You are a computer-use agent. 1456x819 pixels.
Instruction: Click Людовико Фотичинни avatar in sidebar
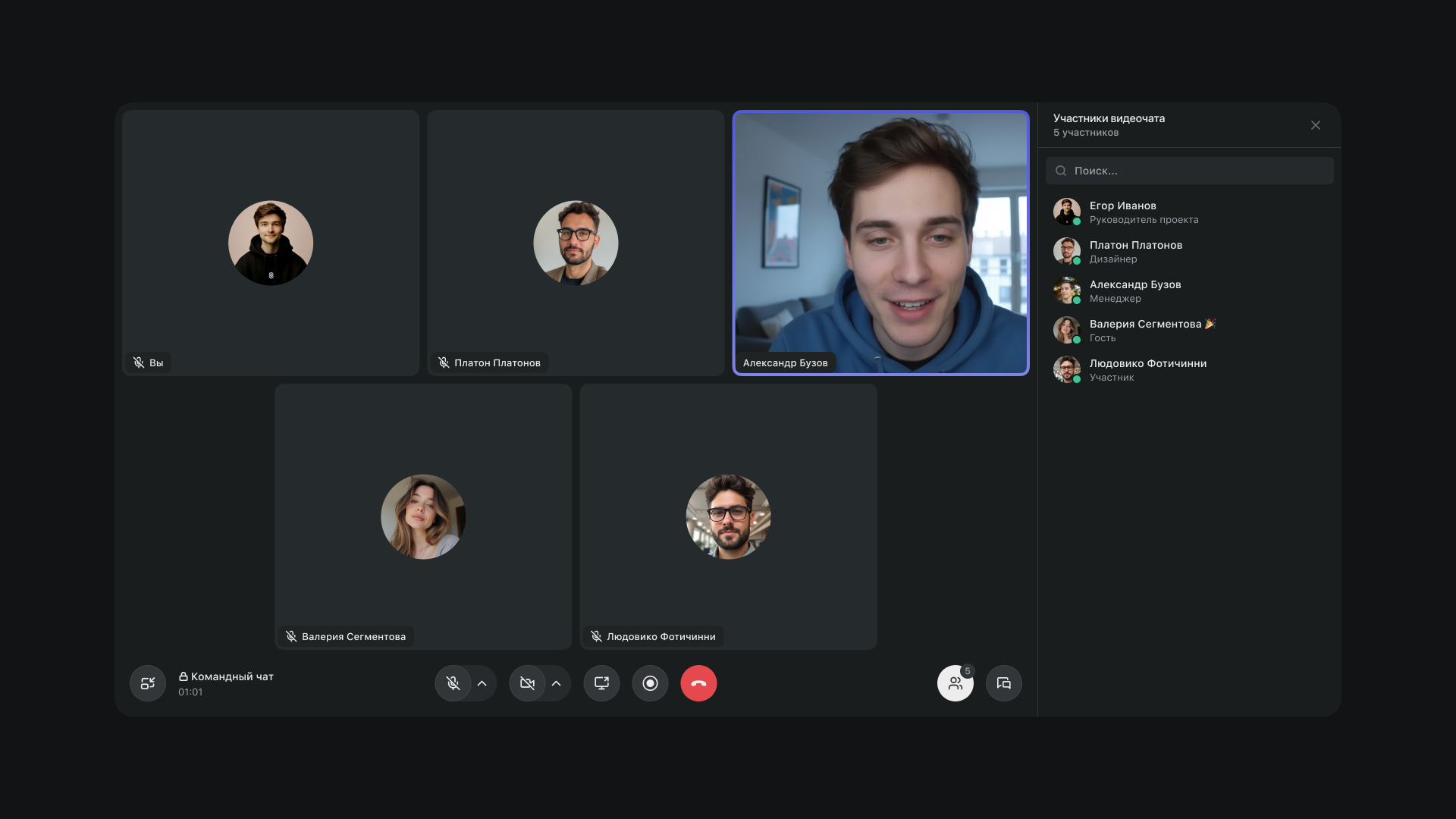point(1066,369)
